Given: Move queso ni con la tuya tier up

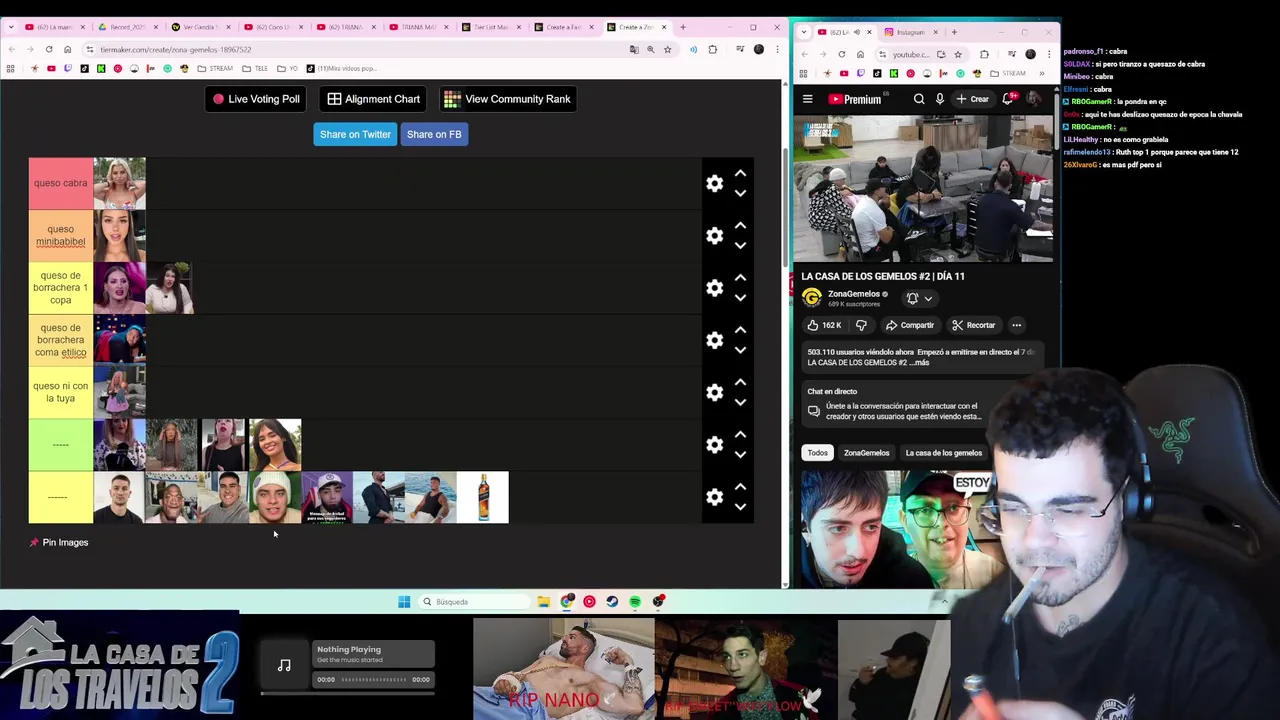Looking at the screenshot, I should click(740, 382).
